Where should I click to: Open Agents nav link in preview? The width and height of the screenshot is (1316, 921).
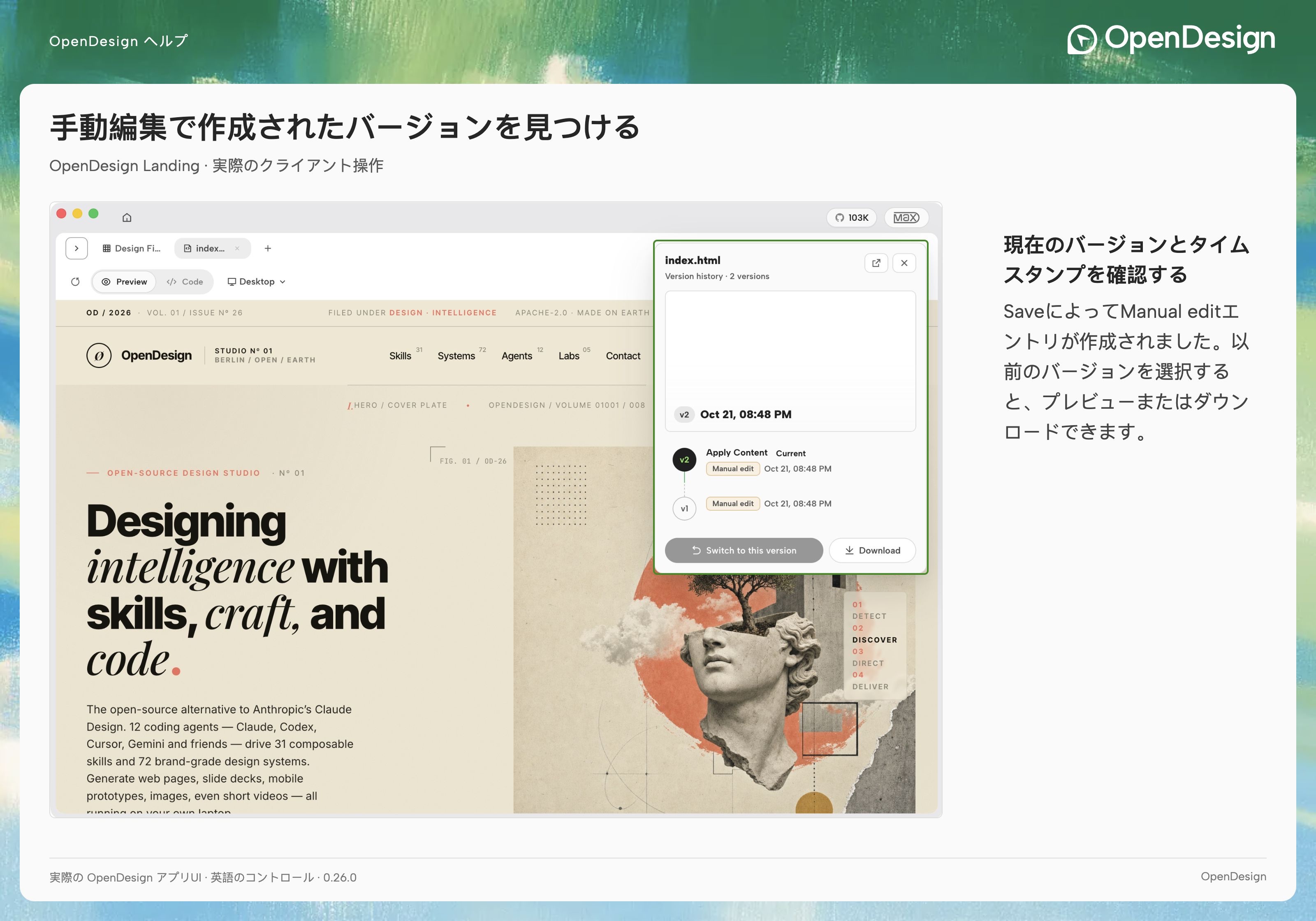tap(517, 356)
